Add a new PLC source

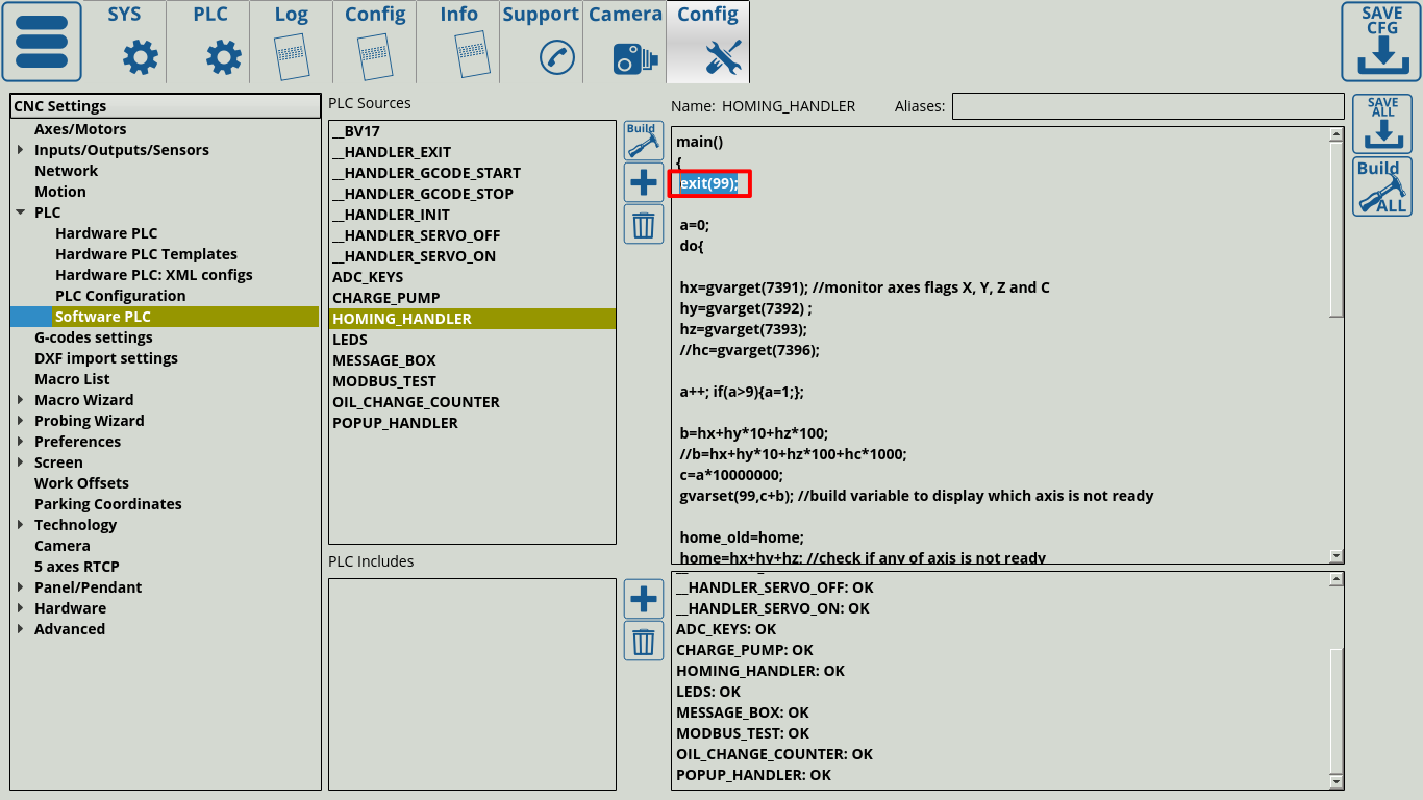pyautogui.click(x=643, y=183)
